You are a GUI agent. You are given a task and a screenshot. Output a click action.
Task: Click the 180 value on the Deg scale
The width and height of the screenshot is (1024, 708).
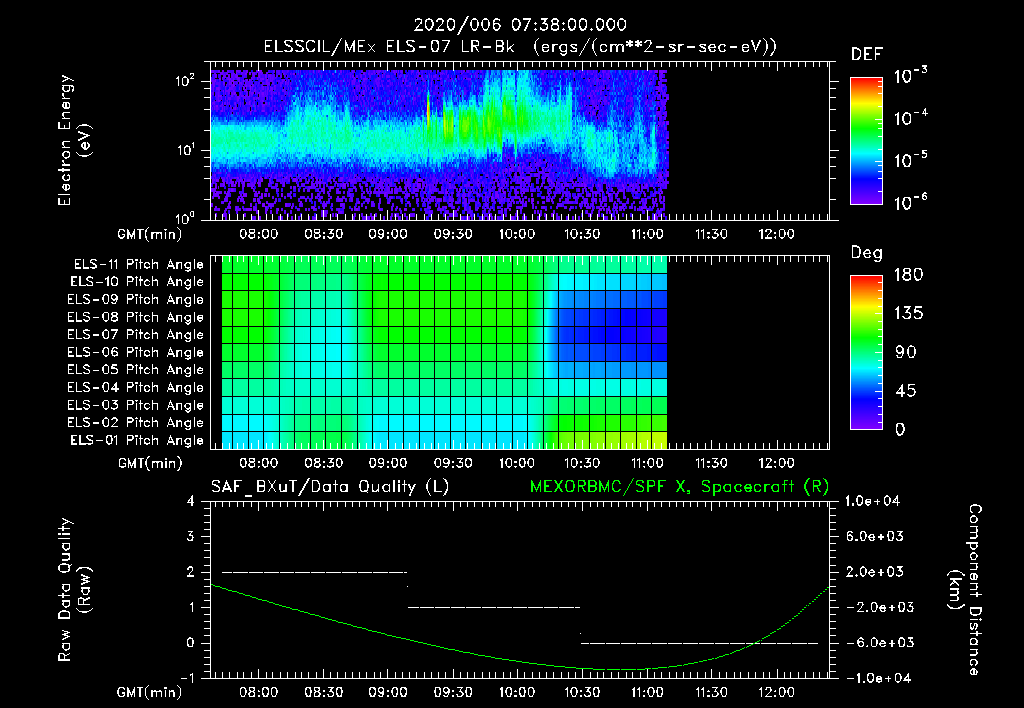click(x=908, y=275)
